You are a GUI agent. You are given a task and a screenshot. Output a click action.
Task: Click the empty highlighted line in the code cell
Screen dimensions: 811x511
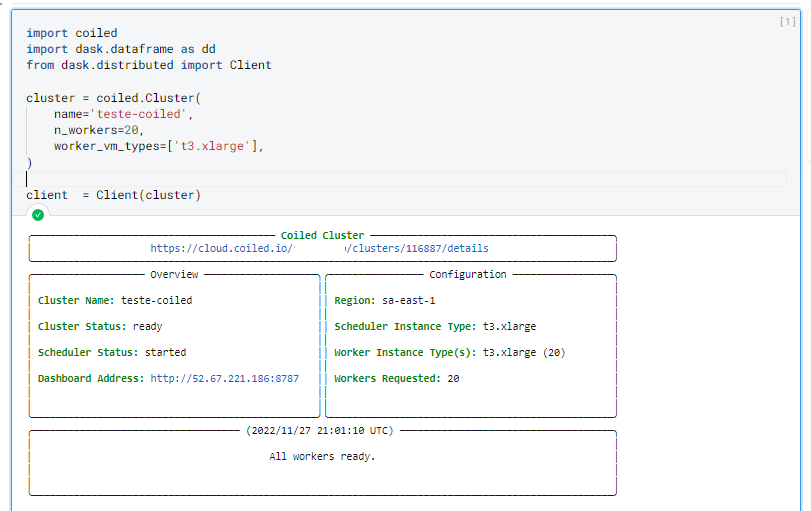[x=400, y=179]
